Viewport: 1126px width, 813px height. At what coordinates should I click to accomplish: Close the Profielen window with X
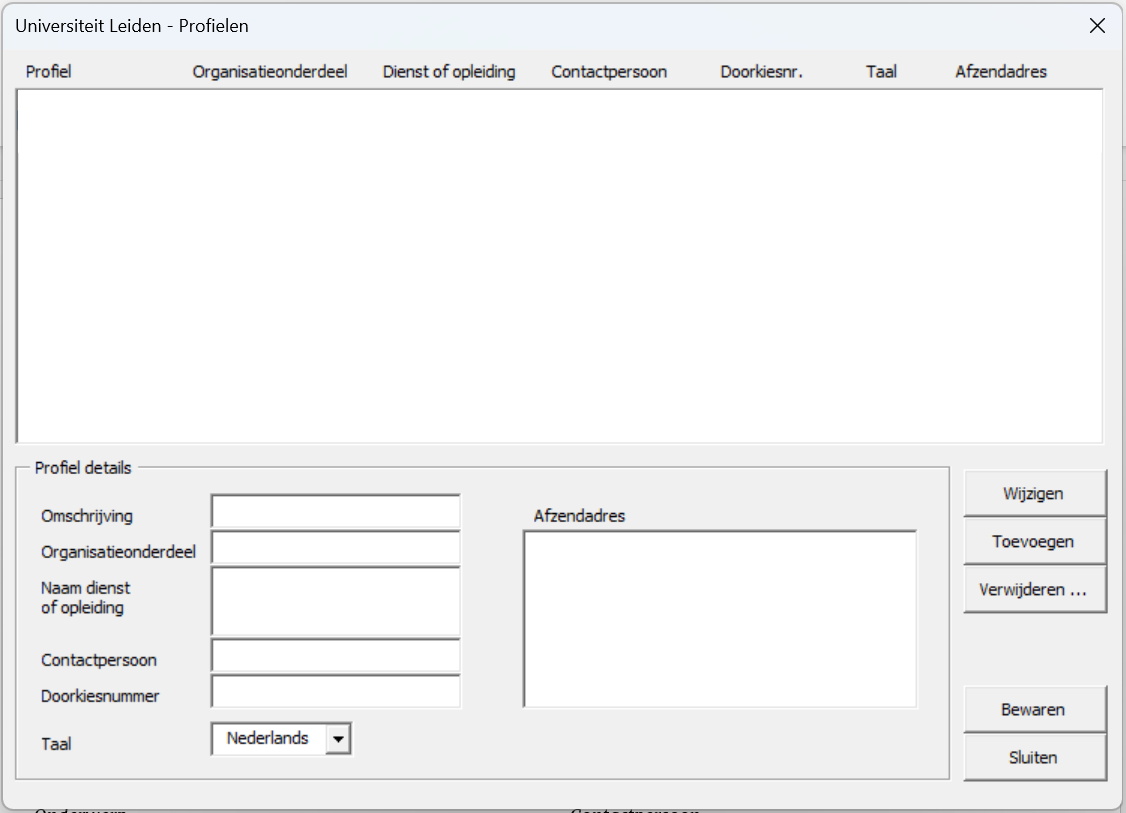coord(1097,26)
